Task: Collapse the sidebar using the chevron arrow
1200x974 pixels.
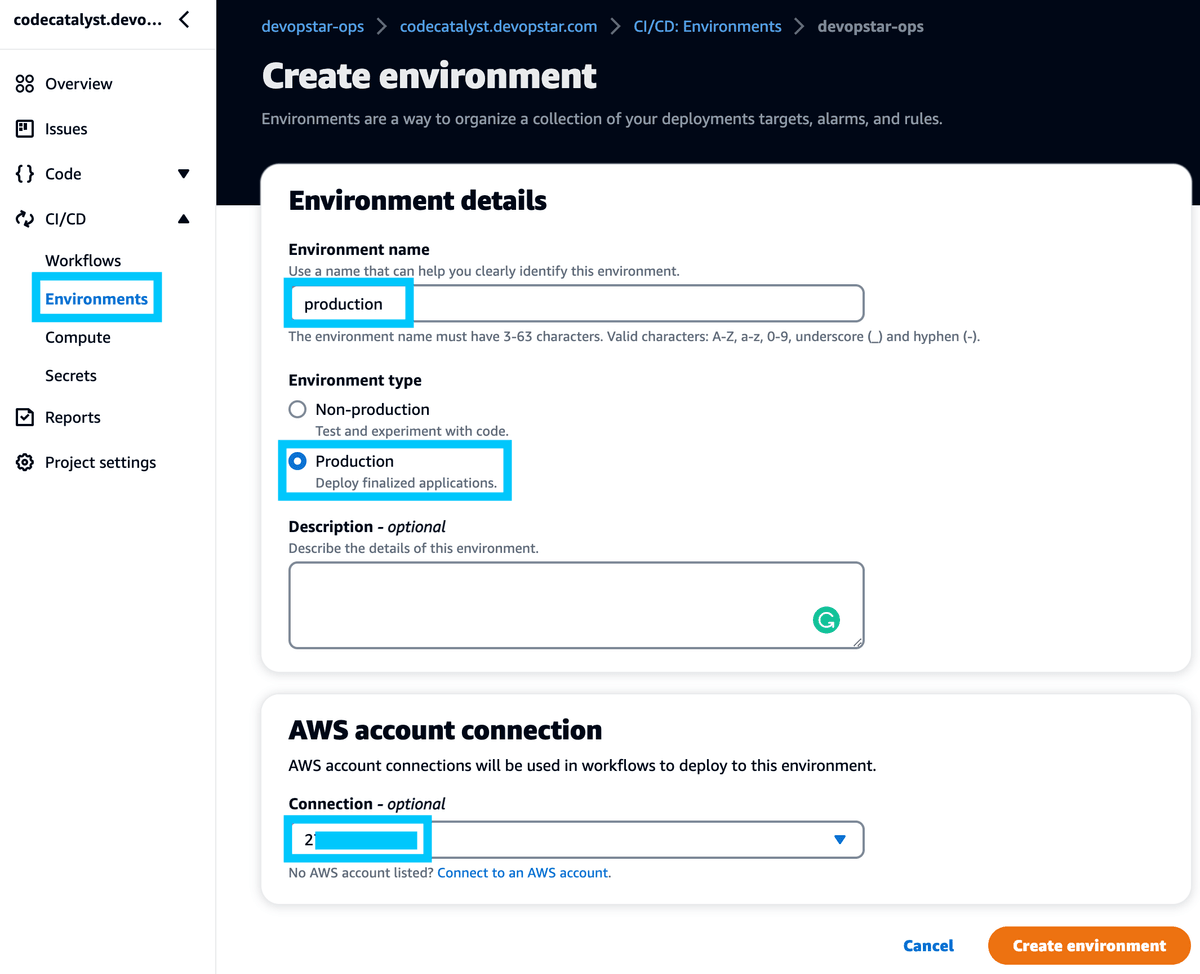Action: [x=184, y=18]
